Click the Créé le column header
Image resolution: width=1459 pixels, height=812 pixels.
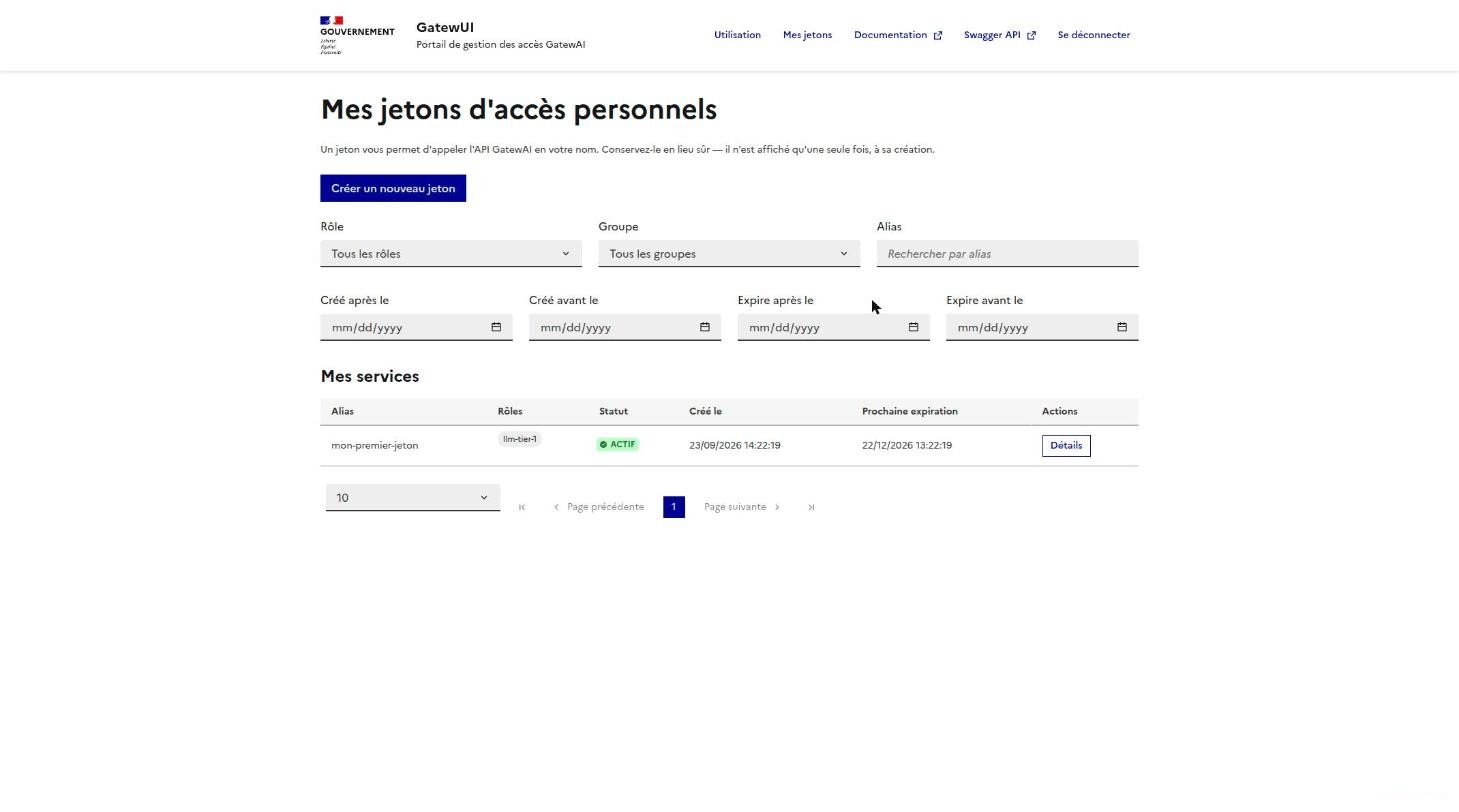point(705,411)
